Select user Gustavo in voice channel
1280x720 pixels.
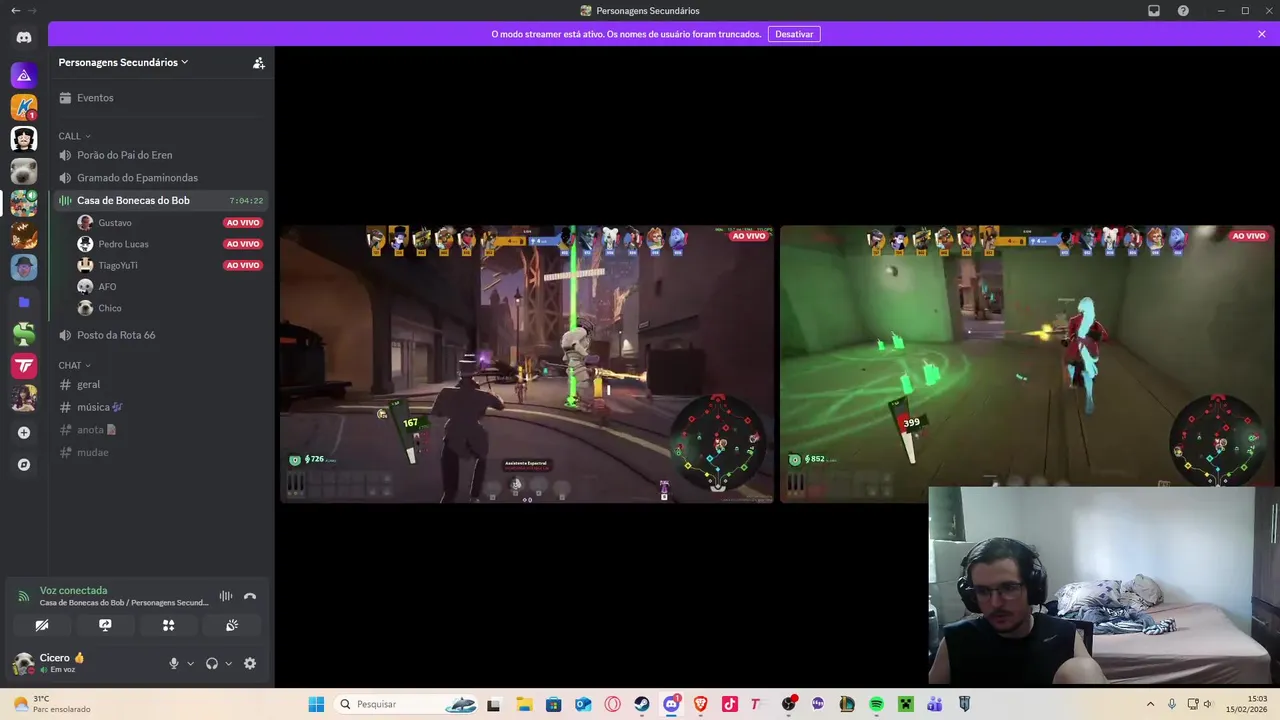pyautogui.click(x=169, y=223)
